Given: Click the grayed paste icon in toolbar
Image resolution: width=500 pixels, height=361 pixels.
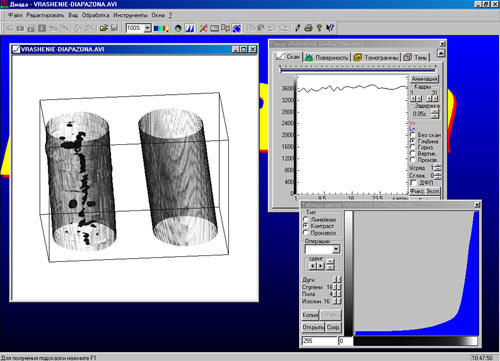Looking at the screenshot, I should [x=261, y=28].
